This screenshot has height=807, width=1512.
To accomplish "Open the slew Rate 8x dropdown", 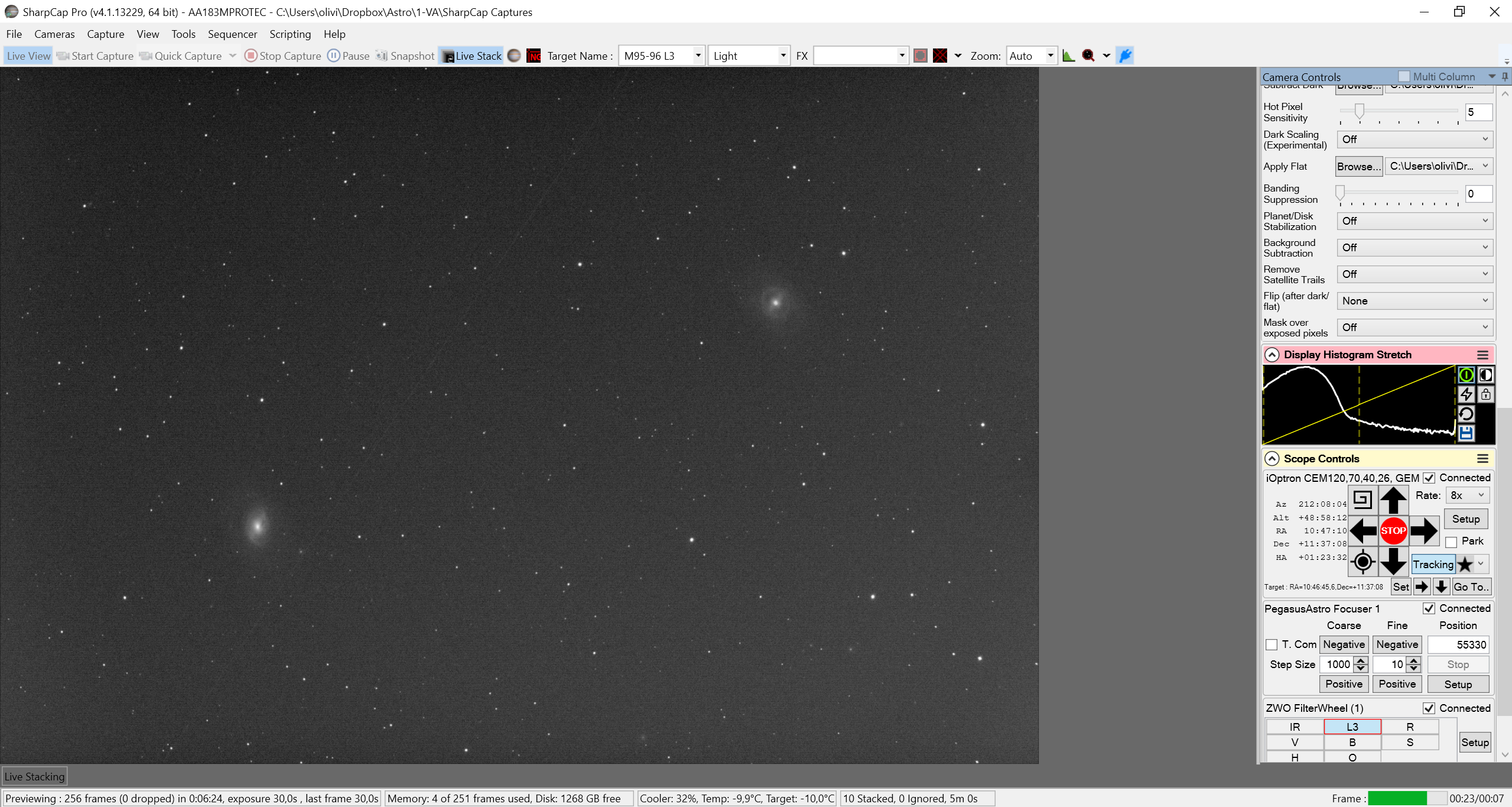I will click(x=1467, y=495).
